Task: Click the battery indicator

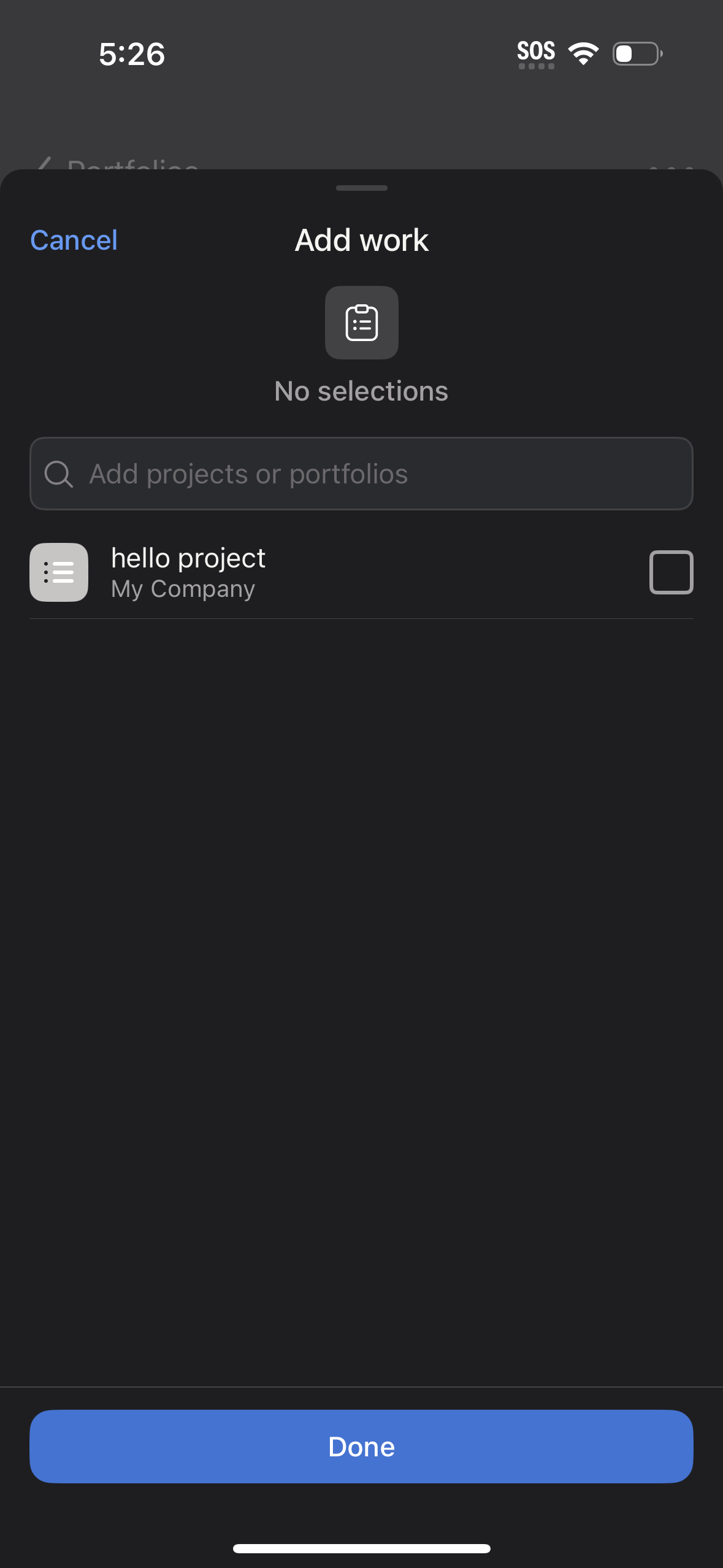Action: coord(637,54)
